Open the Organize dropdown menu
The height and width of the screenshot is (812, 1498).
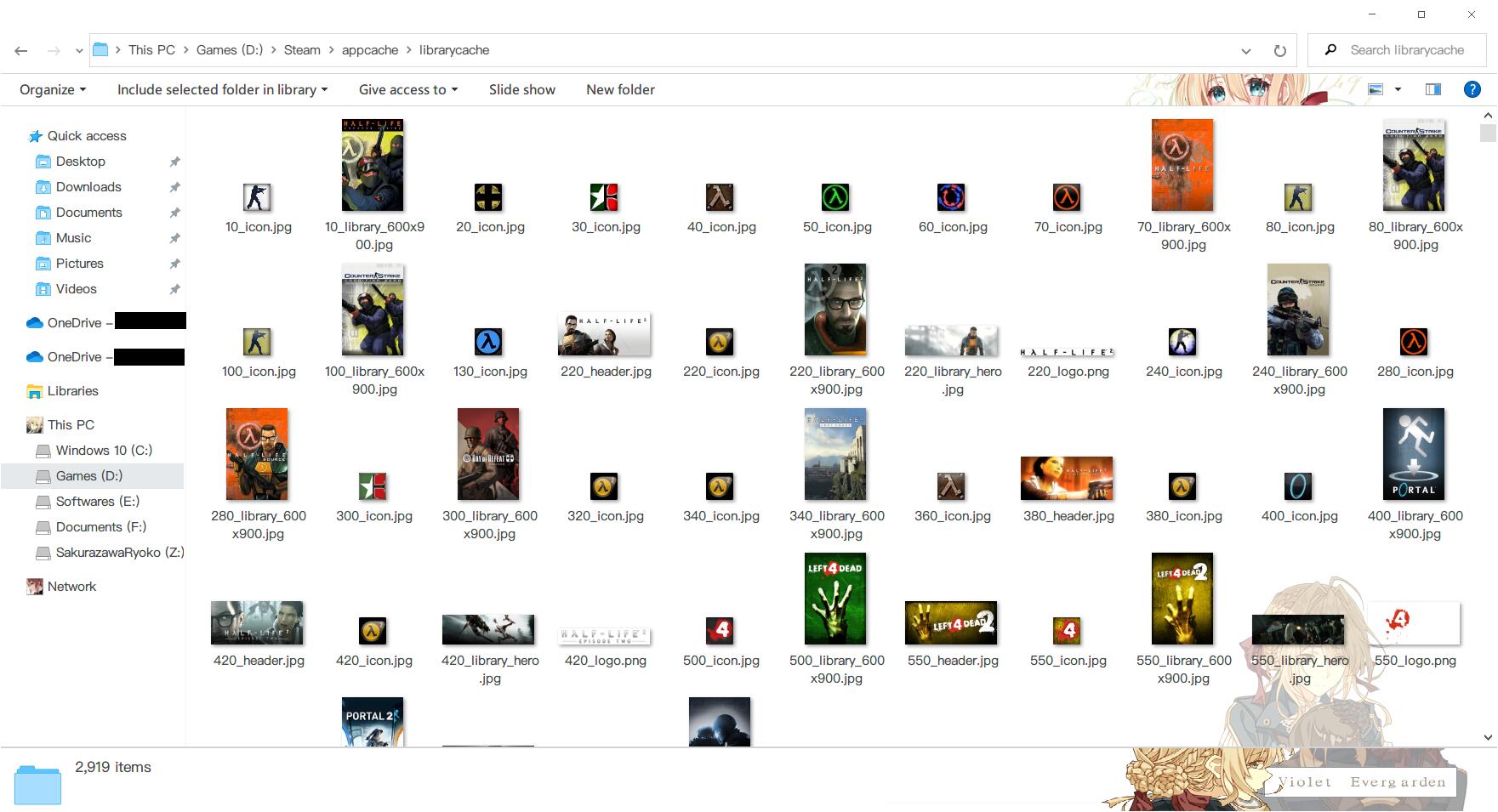coord(53,89)
